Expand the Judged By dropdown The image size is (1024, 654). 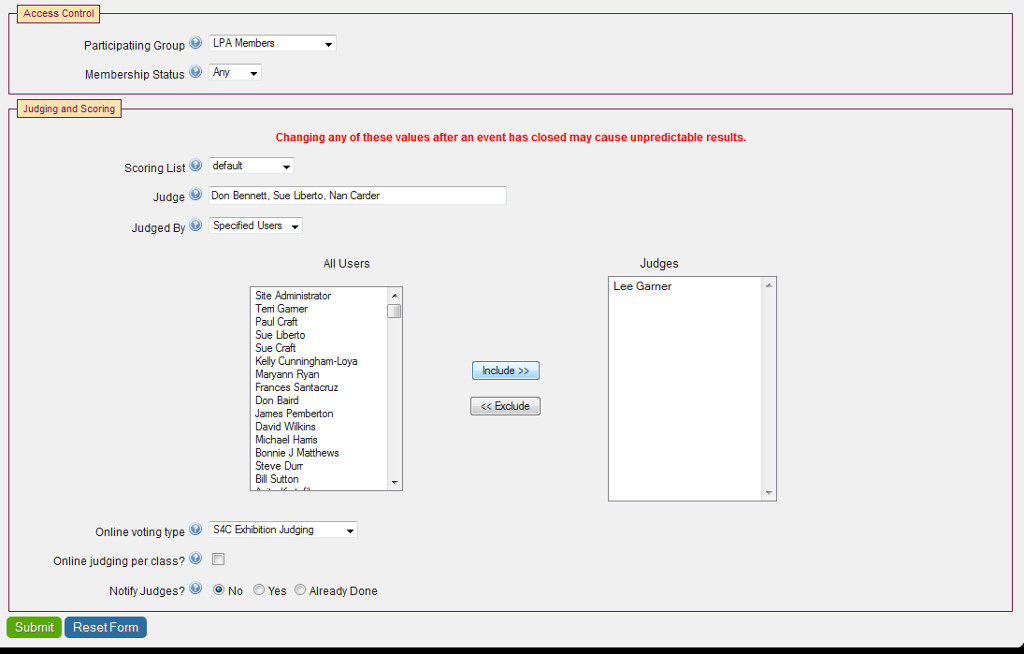coord(255,226)
